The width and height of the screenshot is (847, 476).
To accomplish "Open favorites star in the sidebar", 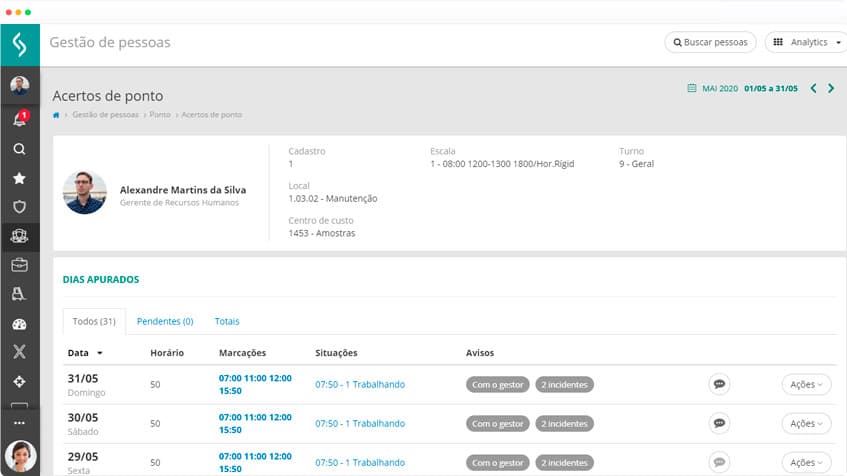I will 19,178.
